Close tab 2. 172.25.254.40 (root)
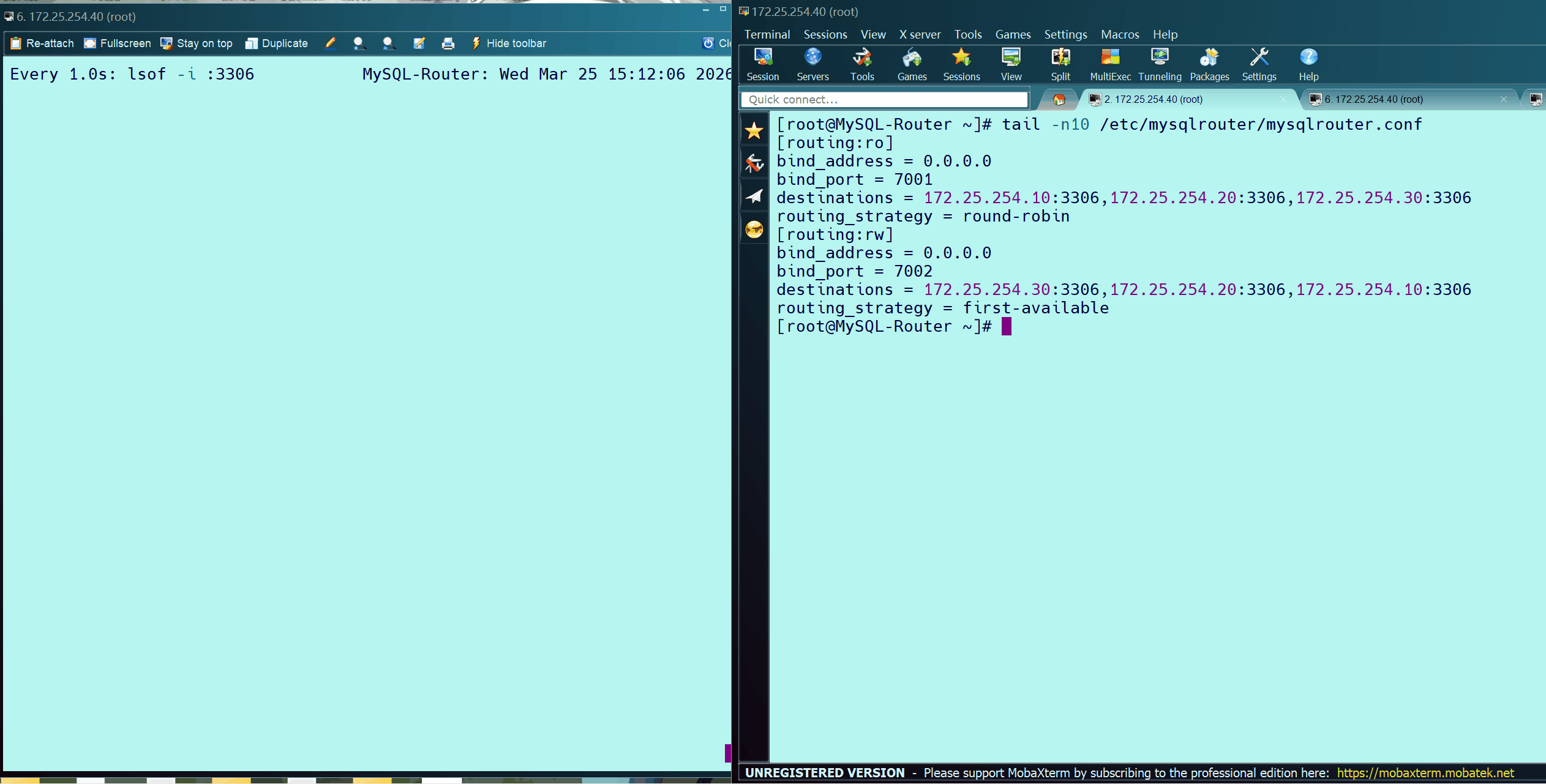The width and height of the screenshot is (1546, 784). tap(1283, 99)
